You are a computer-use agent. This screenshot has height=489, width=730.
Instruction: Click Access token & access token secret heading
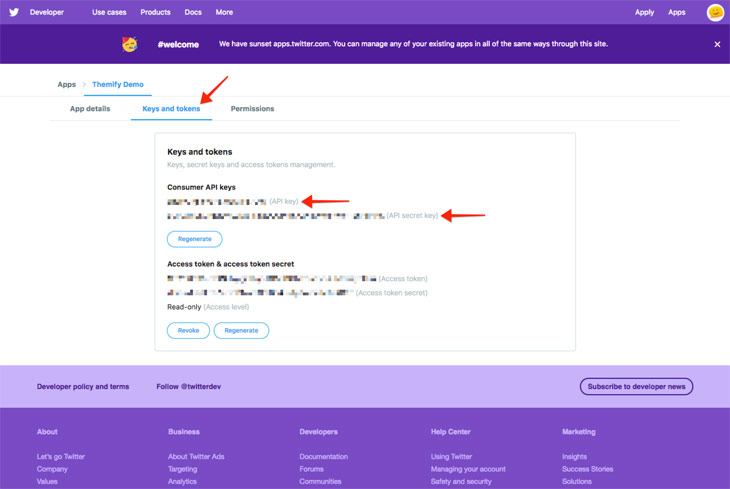tap(230, 264)
